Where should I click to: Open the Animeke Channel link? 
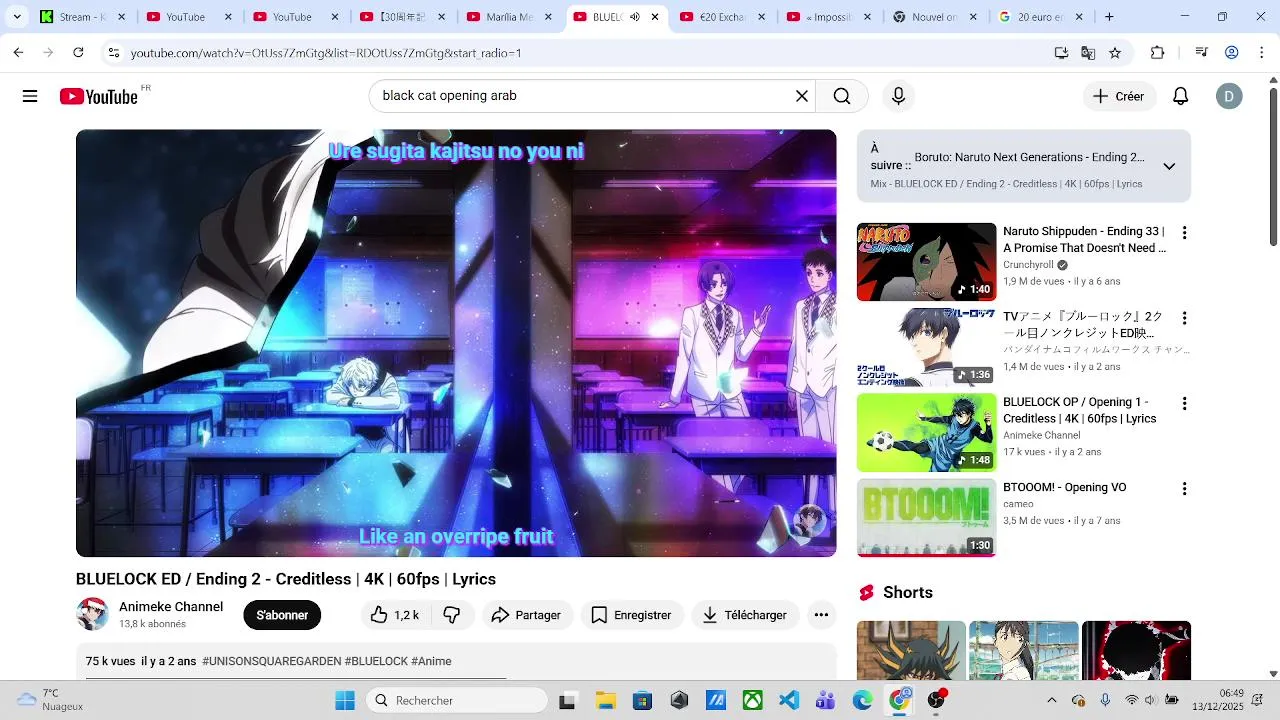click(x=171, y=607)
